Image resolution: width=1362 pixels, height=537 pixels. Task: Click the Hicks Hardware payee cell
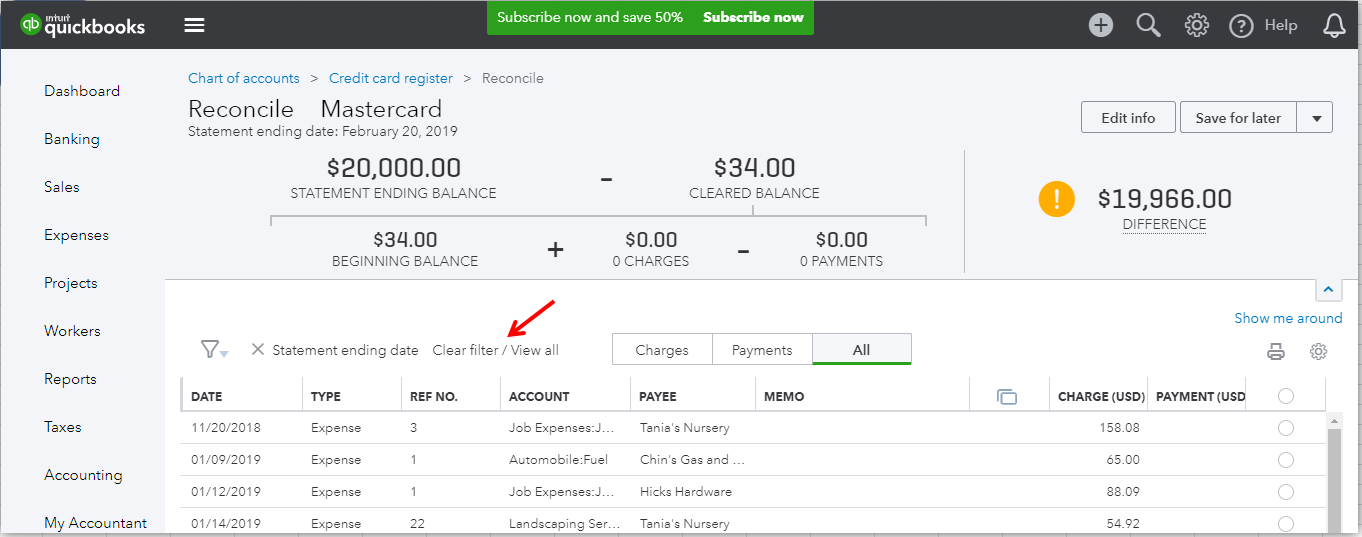pos(686,492)
